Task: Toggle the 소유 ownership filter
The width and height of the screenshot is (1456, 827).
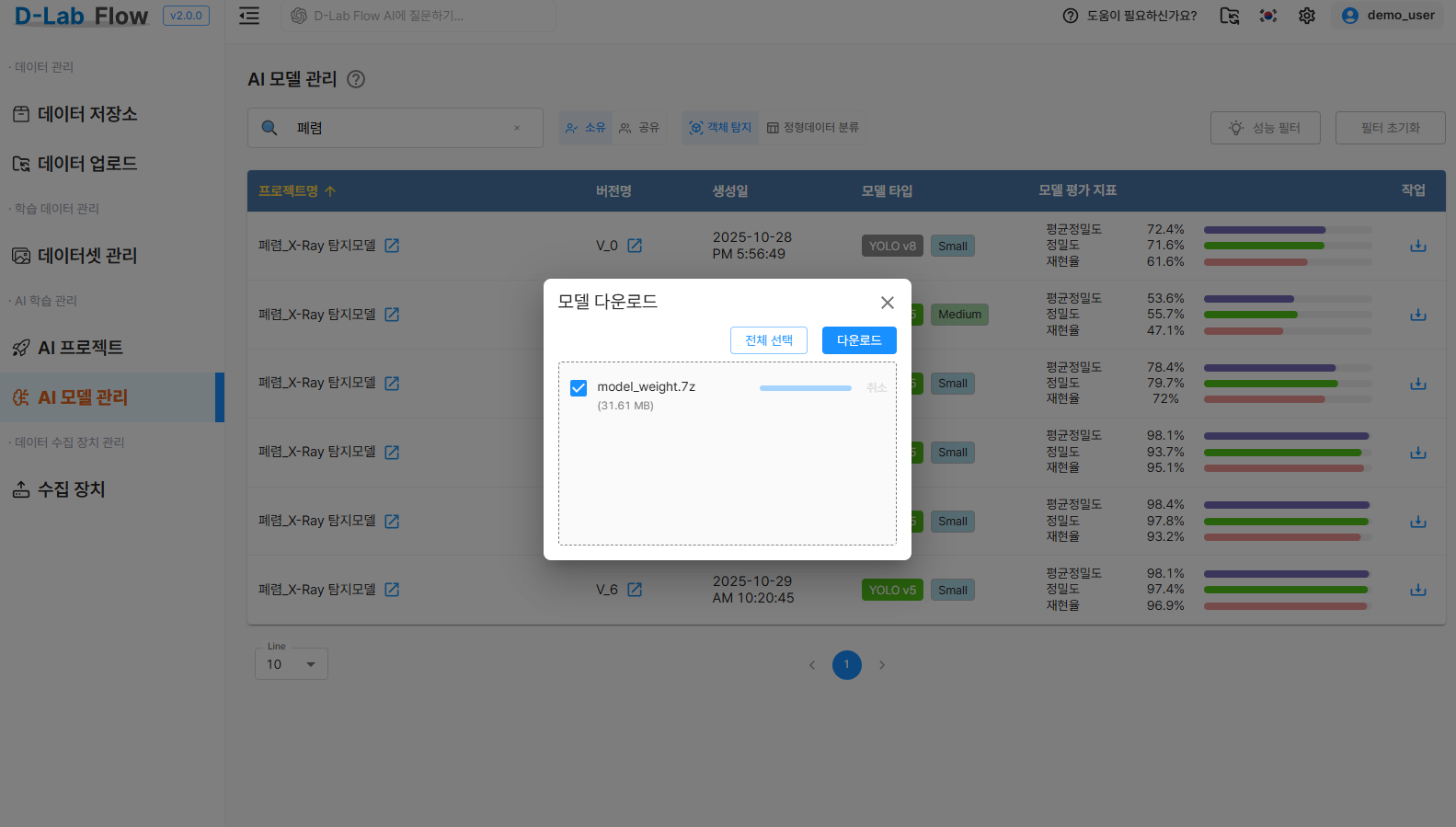Action: coord(586,128)
